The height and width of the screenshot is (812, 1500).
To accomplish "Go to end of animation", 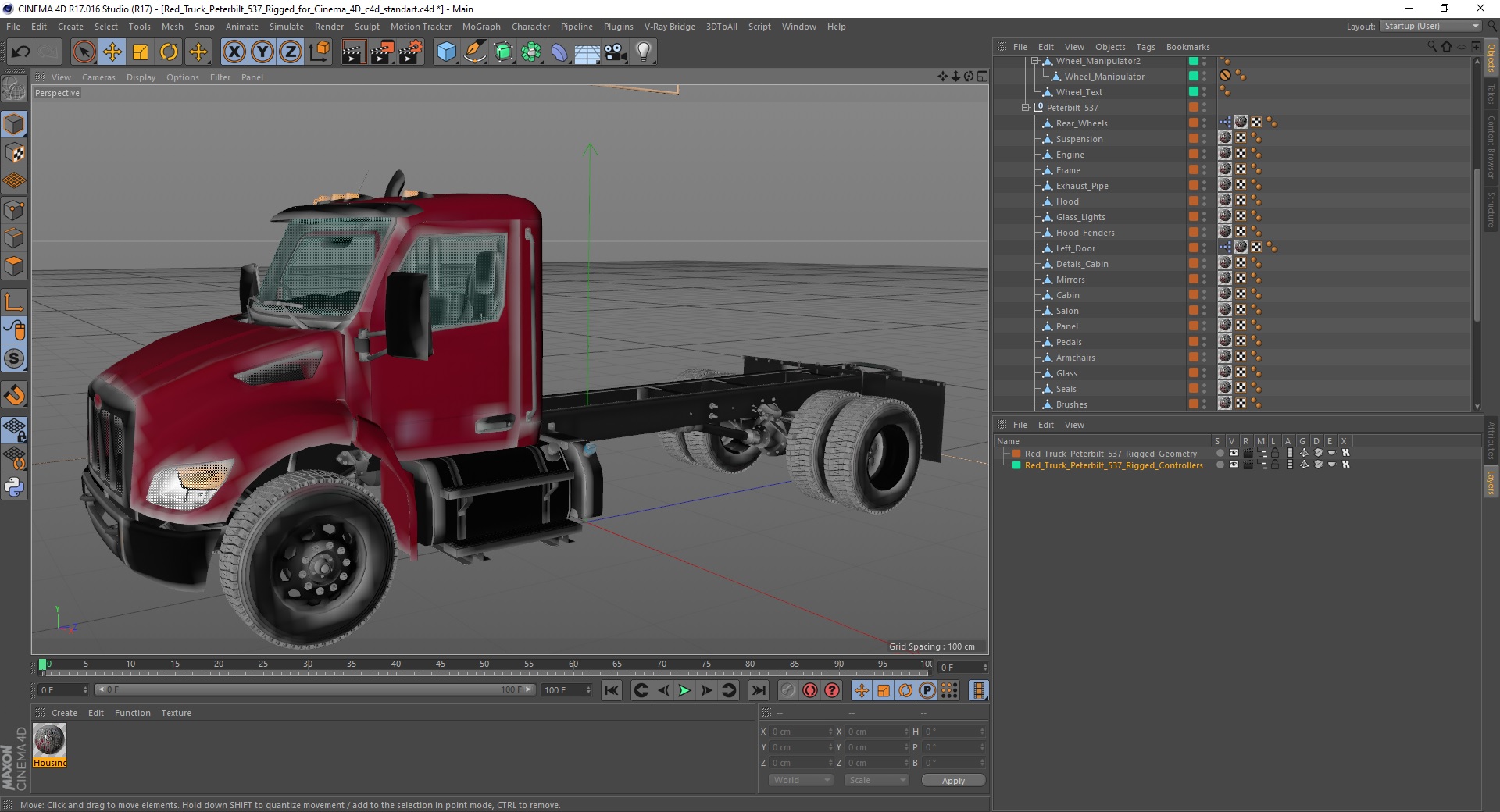I will pos(758,690).
